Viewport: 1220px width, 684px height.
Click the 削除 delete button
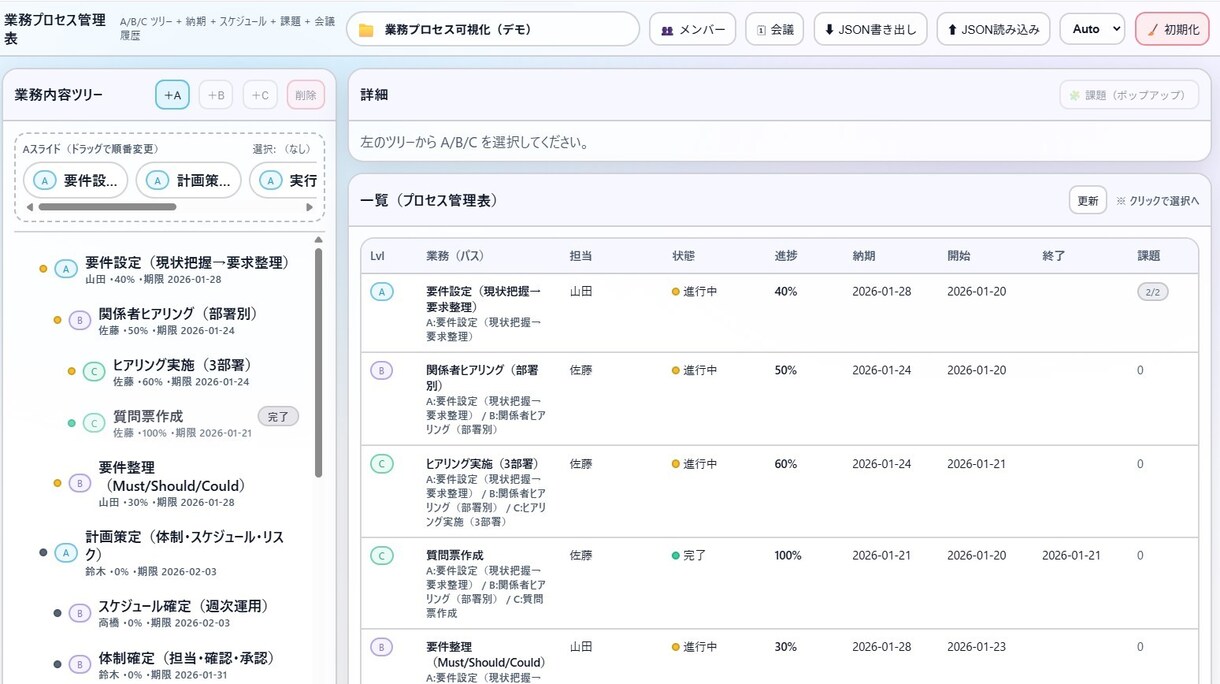tap(305, 95)
